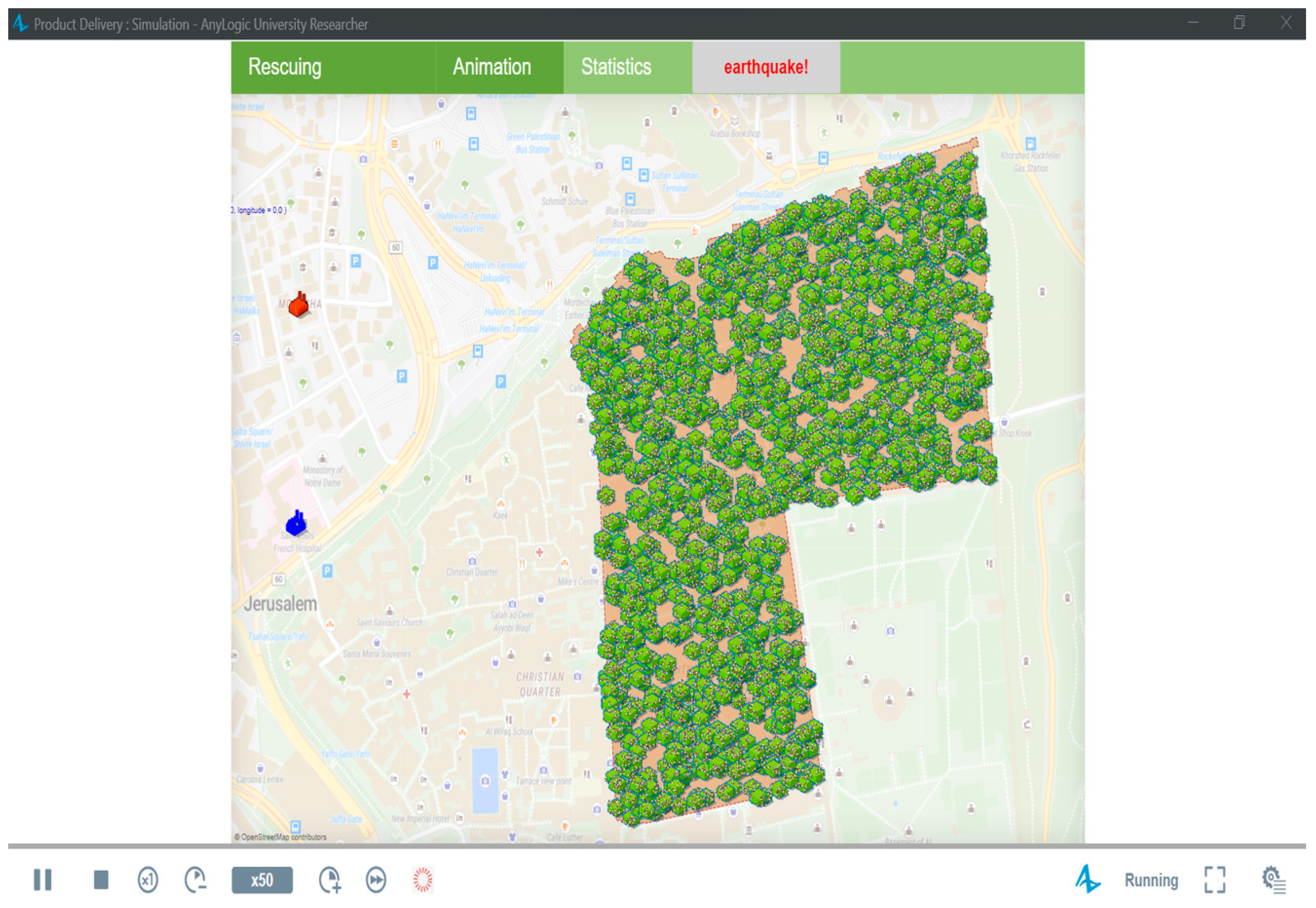
Task: Trigger the earthquake! button
Action: tap(766, 67)
